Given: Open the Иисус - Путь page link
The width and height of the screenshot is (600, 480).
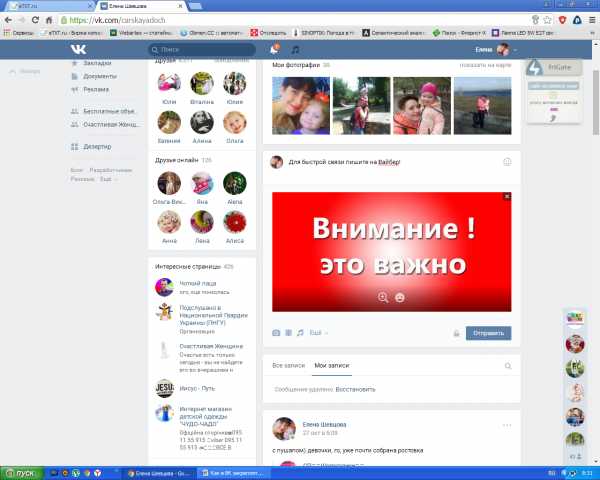Looking at the screenshot, I should 197,388.
